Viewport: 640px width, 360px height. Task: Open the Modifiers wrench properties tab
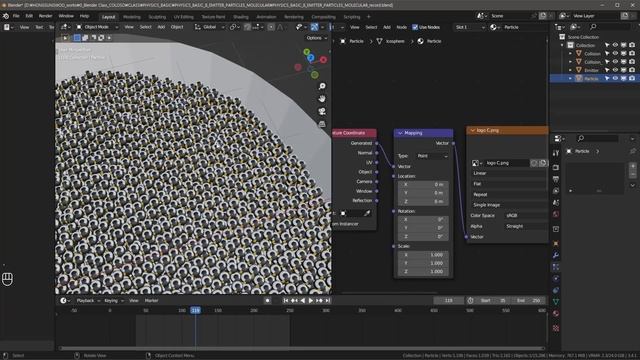click(556, 256)
